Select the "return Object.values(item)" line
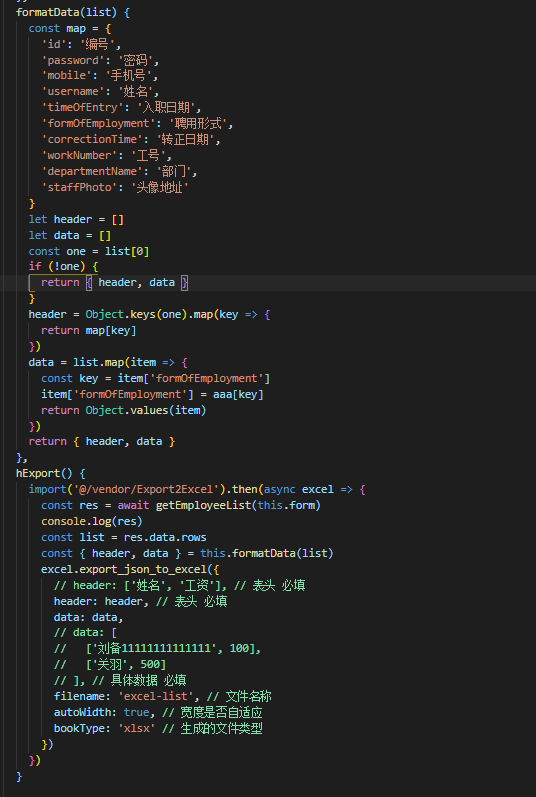Image resolution: width=536 pixels, height=797 pixels. (x=124, y=410)
